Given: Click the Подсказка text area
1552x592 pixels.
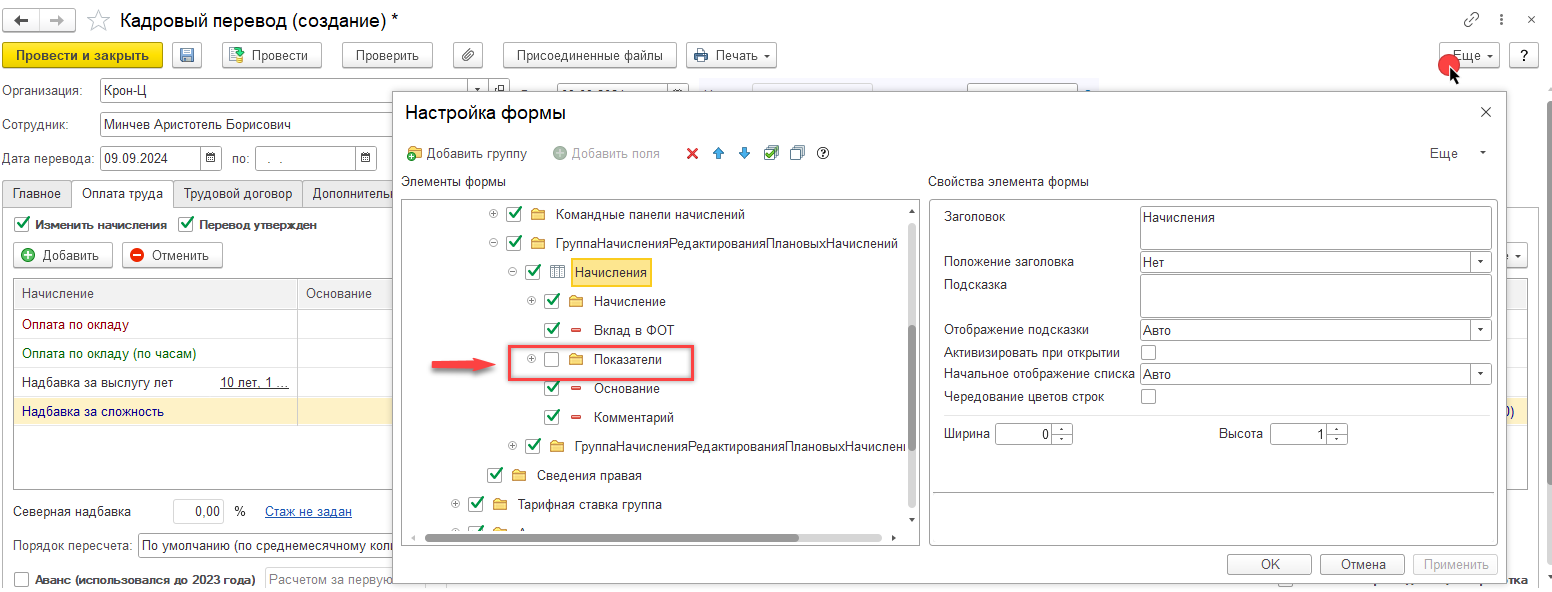Looking at the screenshot, I should (1315, 296).
